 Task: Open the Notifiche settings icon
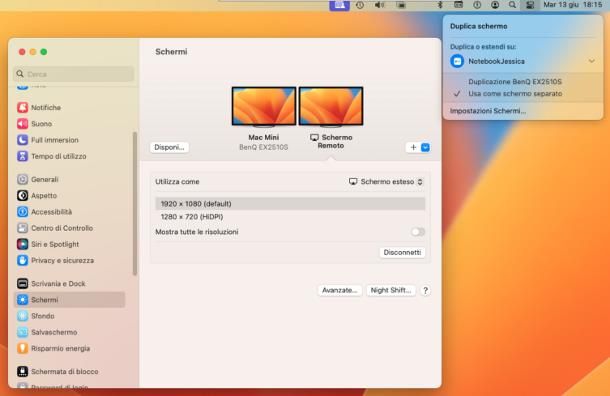23,107
